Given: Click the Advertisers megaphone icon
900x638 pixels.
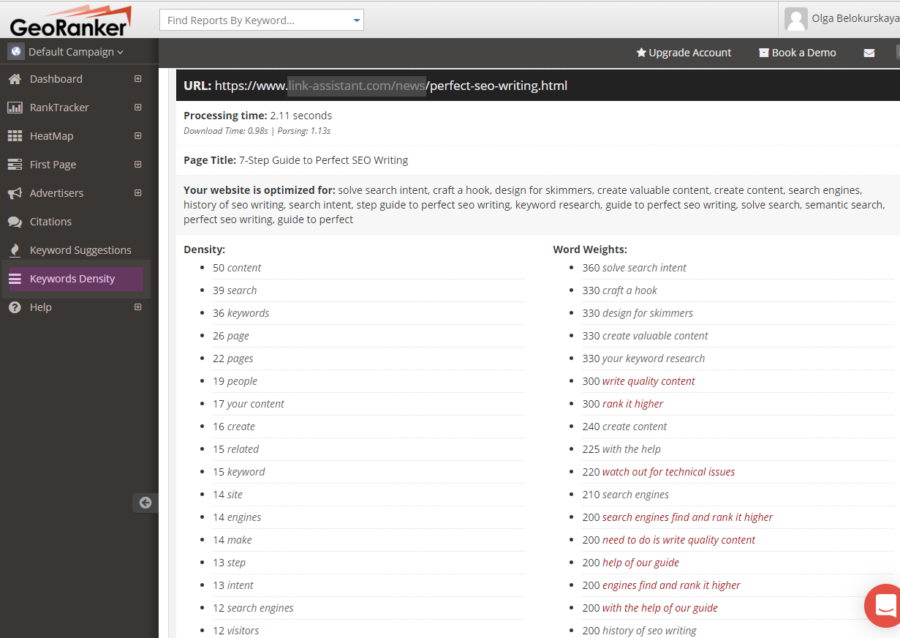Looking at the screenshot, I should click(15, 193).
